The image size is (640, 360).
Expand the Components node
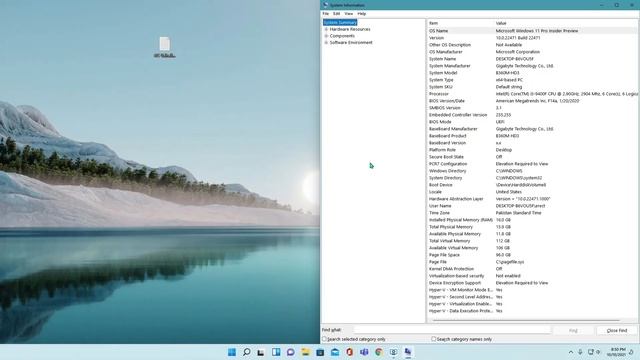[x=326, y=36]
